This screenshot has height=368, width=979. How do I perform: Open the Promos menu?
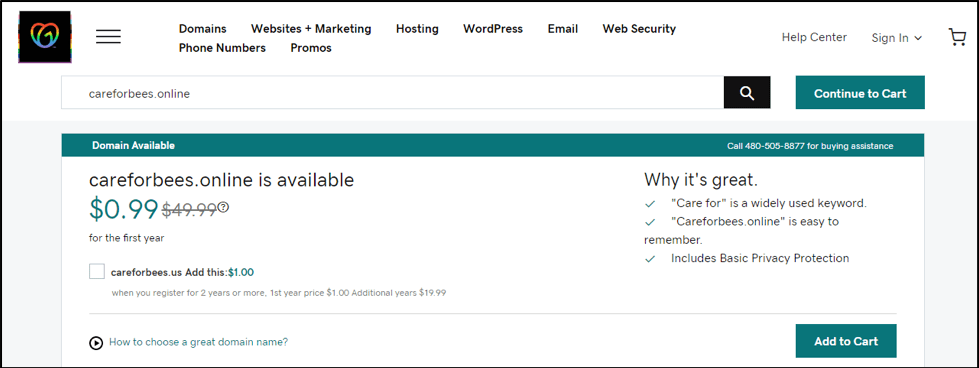(311, 48)
